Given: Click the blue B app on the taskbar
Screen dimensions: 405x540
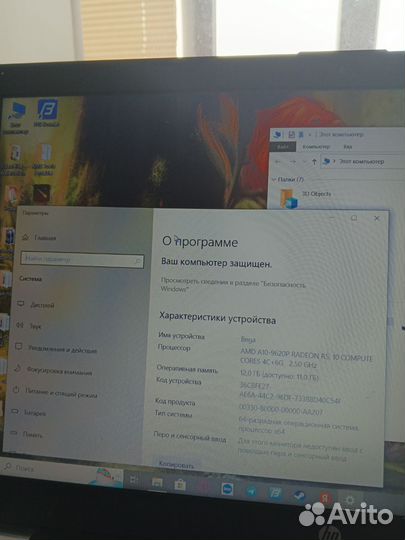Looking at the screenshot, I should [x=275, y=494].
